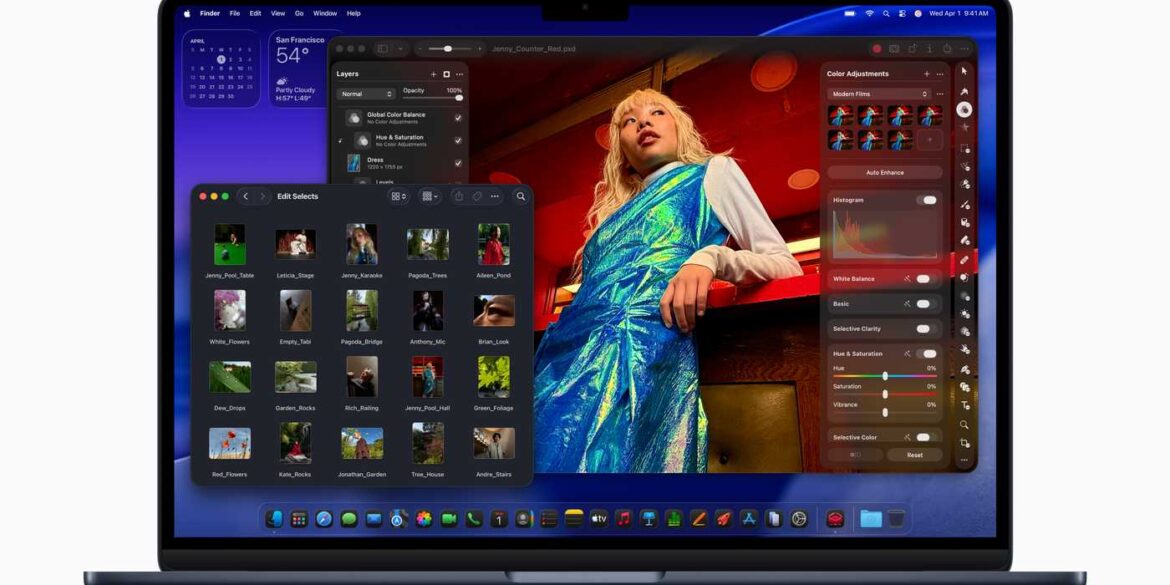Screen dimensions: 1170x585
Task: Select the Arrange arrow tool at toolbar top
Action: pos(965,73)
